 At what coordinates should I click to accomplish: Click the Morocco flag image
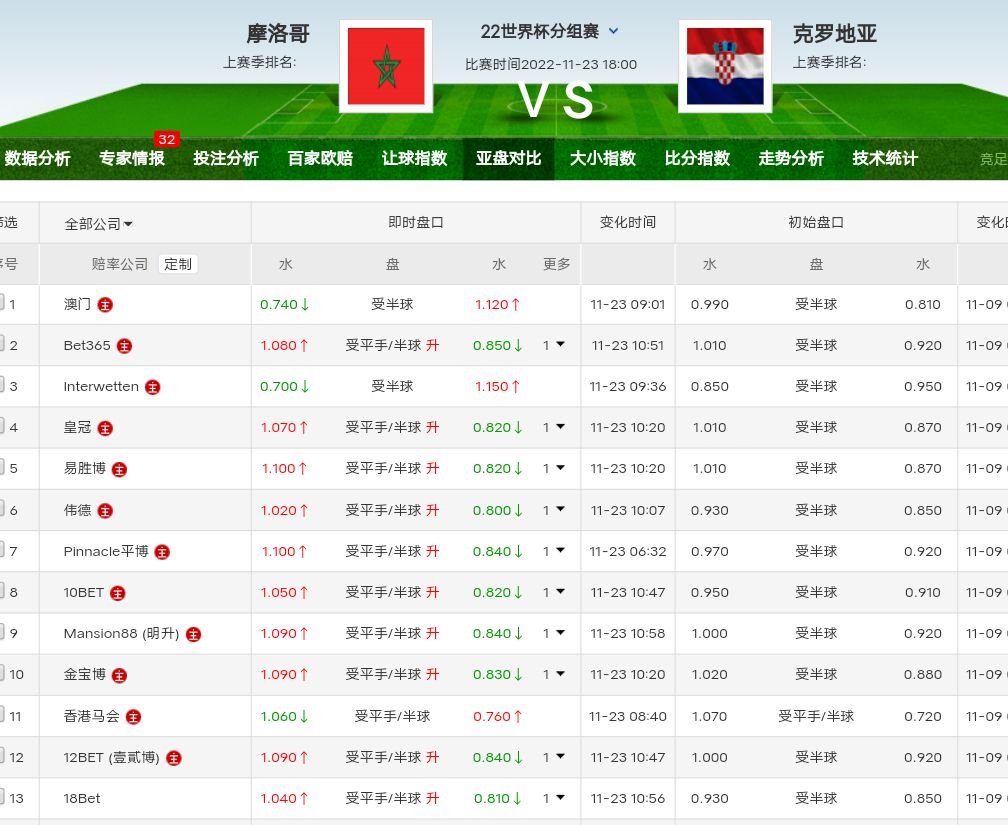click(385, 66)
